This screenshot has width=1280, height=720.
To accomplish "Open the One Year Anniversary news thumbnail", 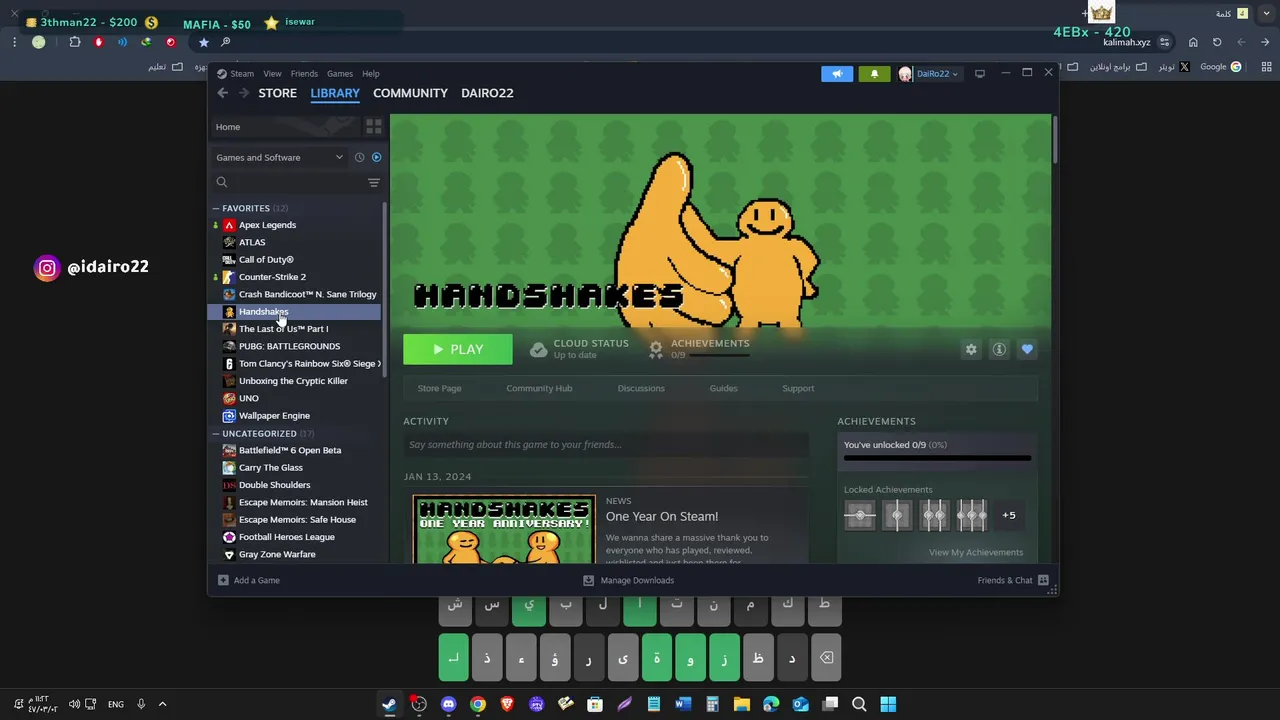I will [x=504, y=529].
